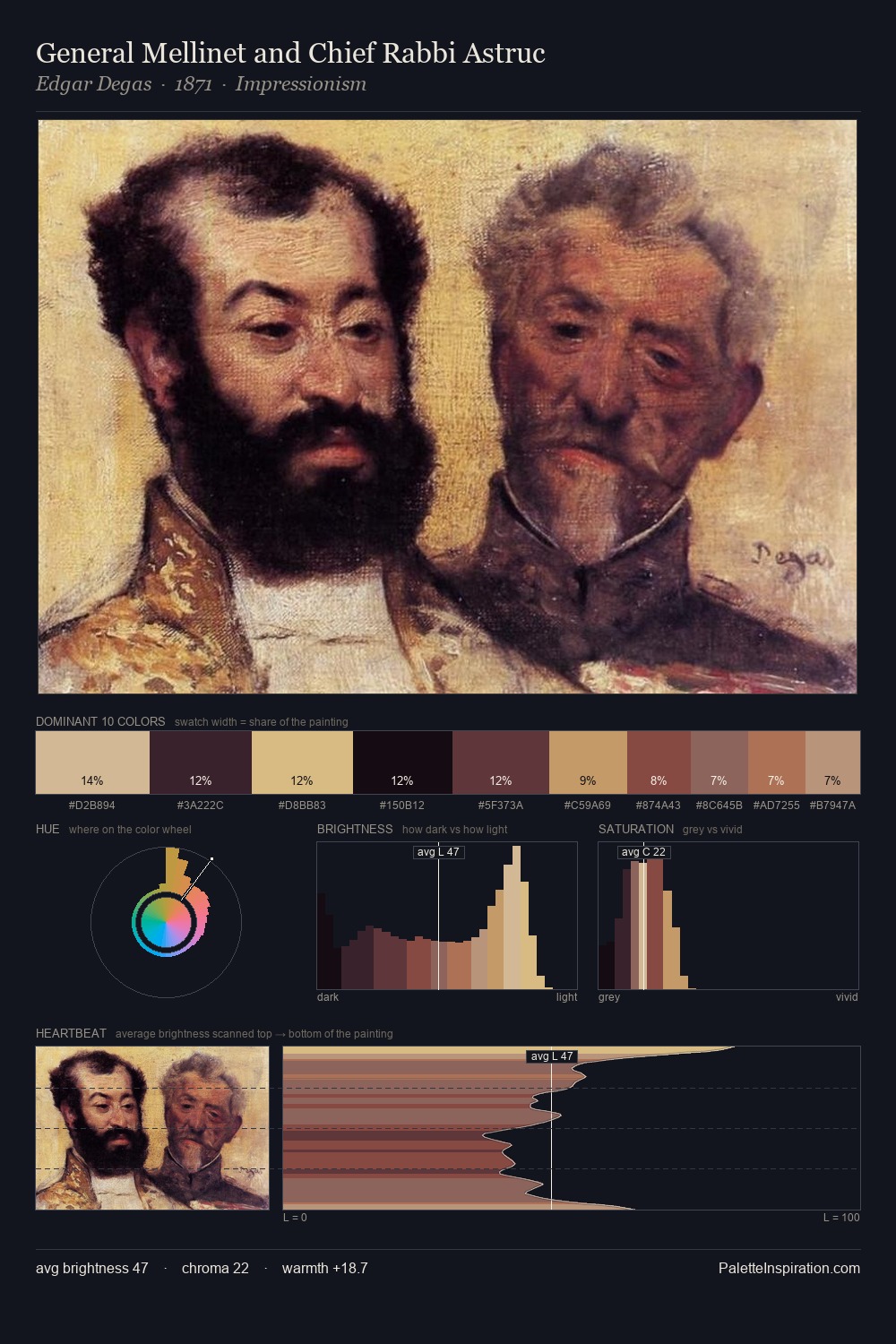Image resolution: width=896 pixels, height=1344 pixels.
Task: Click title 'General Mellinet and Chief Rabbi Astruc'
Action: (x=290, y=53)
